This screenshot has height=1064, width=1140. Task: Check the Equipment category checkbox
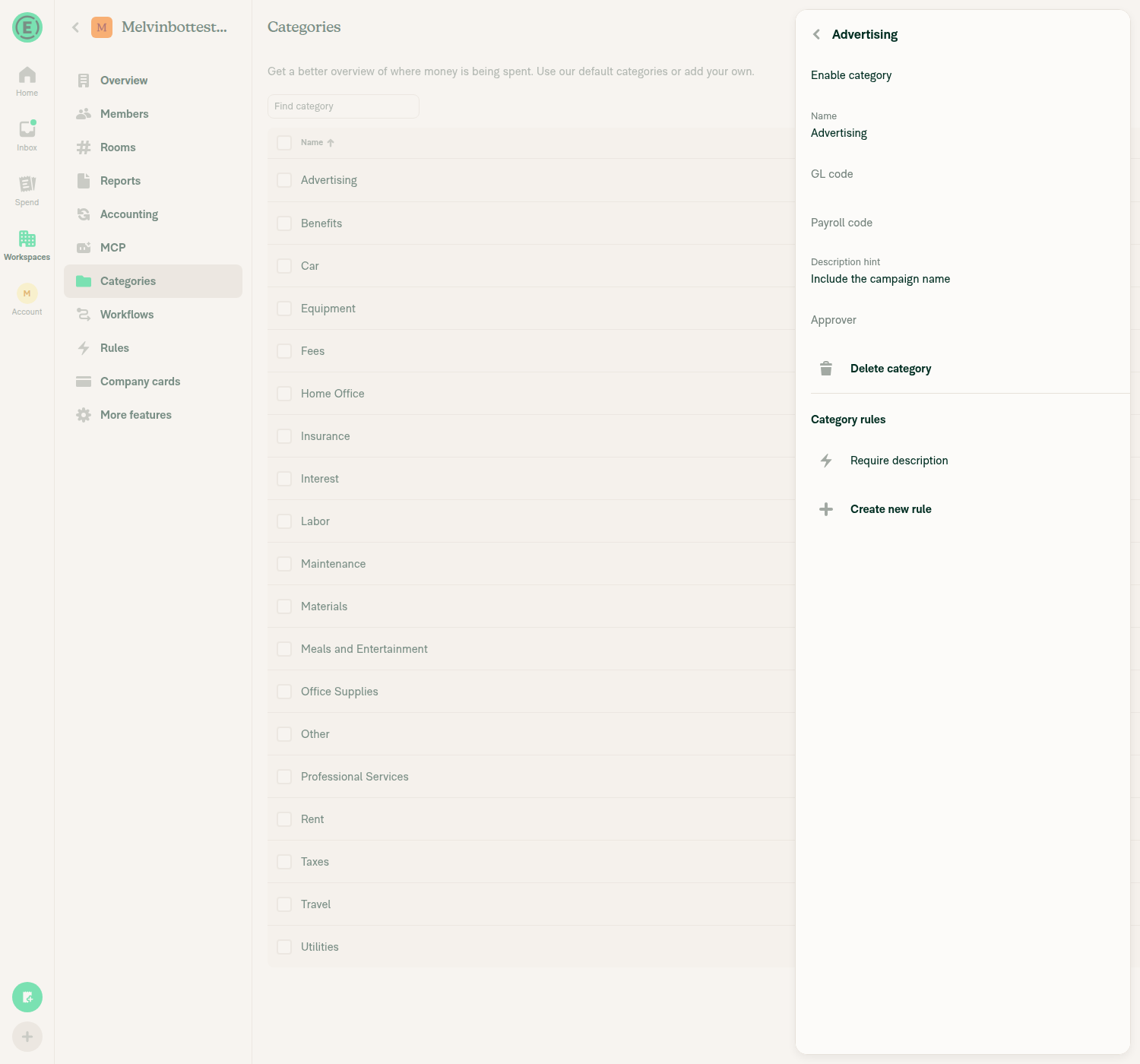coord(284,309)
